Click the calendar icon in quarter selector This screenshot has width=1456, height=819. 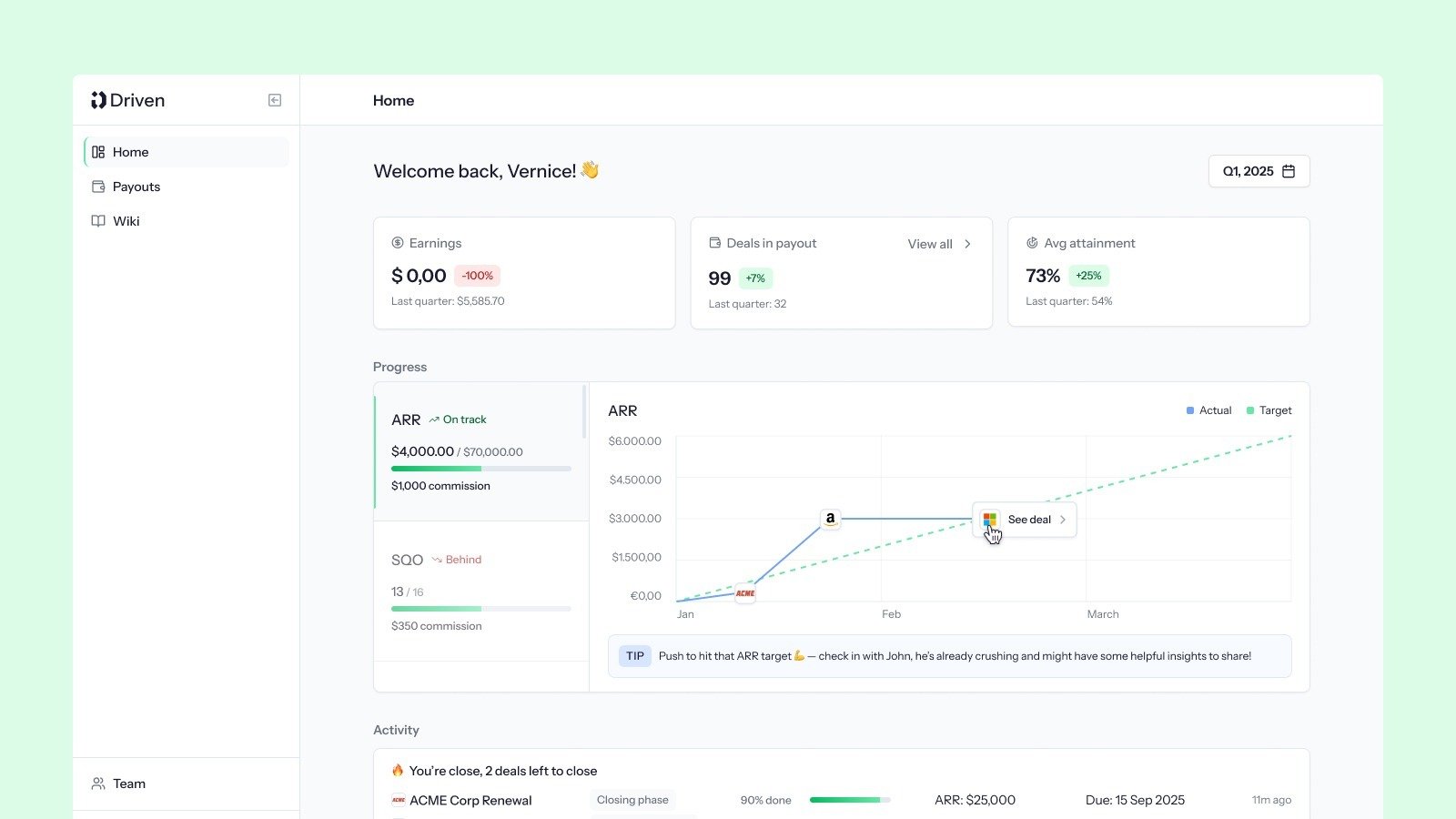click(x=1289, y=171)
